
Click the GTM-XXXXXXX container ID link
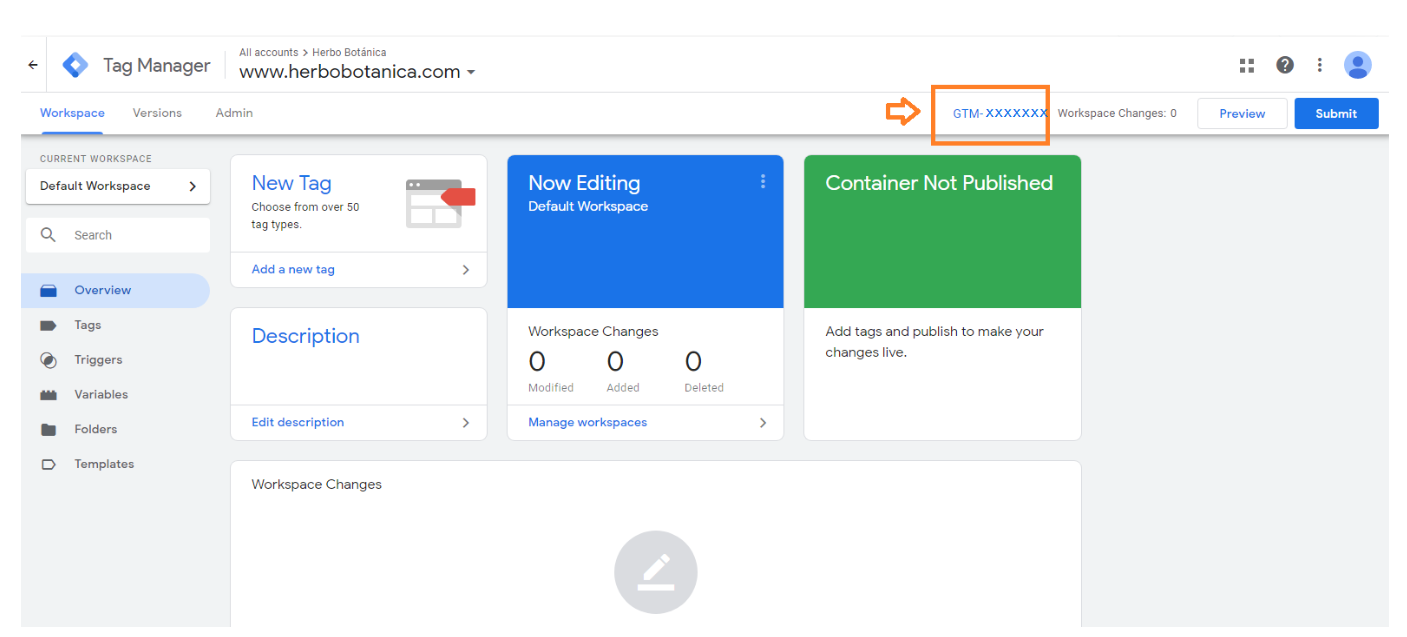tap(1000, 113)
